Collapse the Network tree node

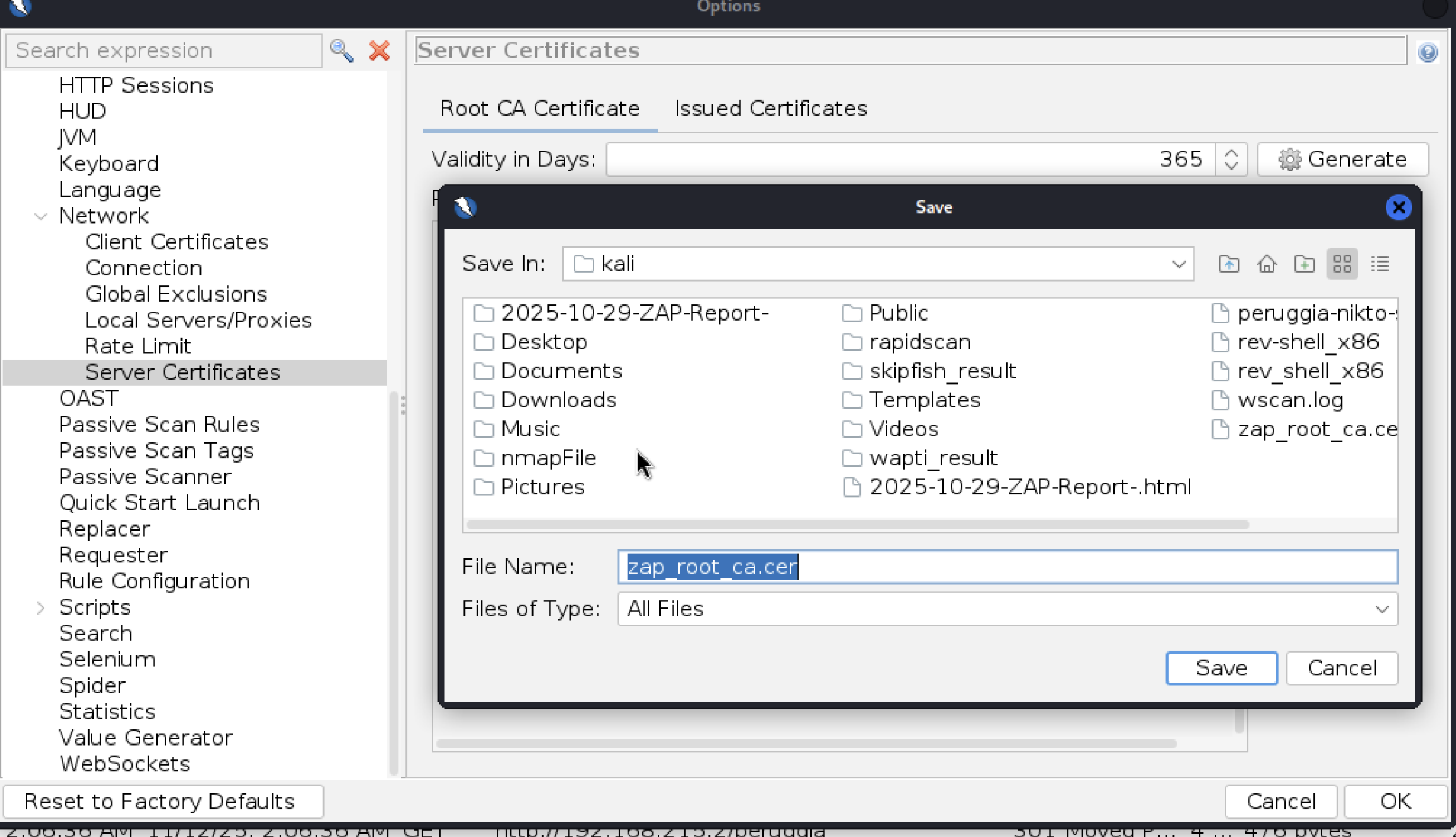point(41,217)
